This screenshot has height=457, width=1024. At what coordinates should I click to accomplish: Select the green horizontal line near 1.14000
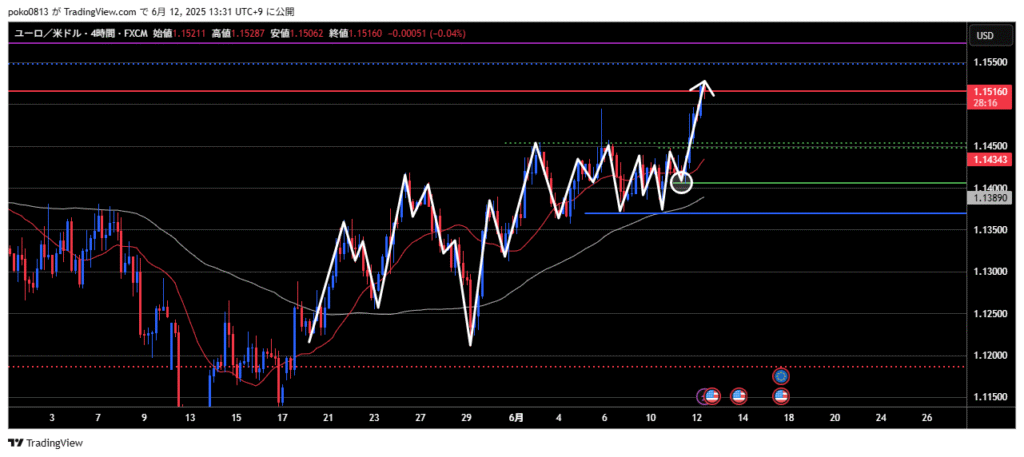click(x=850, y=183)
